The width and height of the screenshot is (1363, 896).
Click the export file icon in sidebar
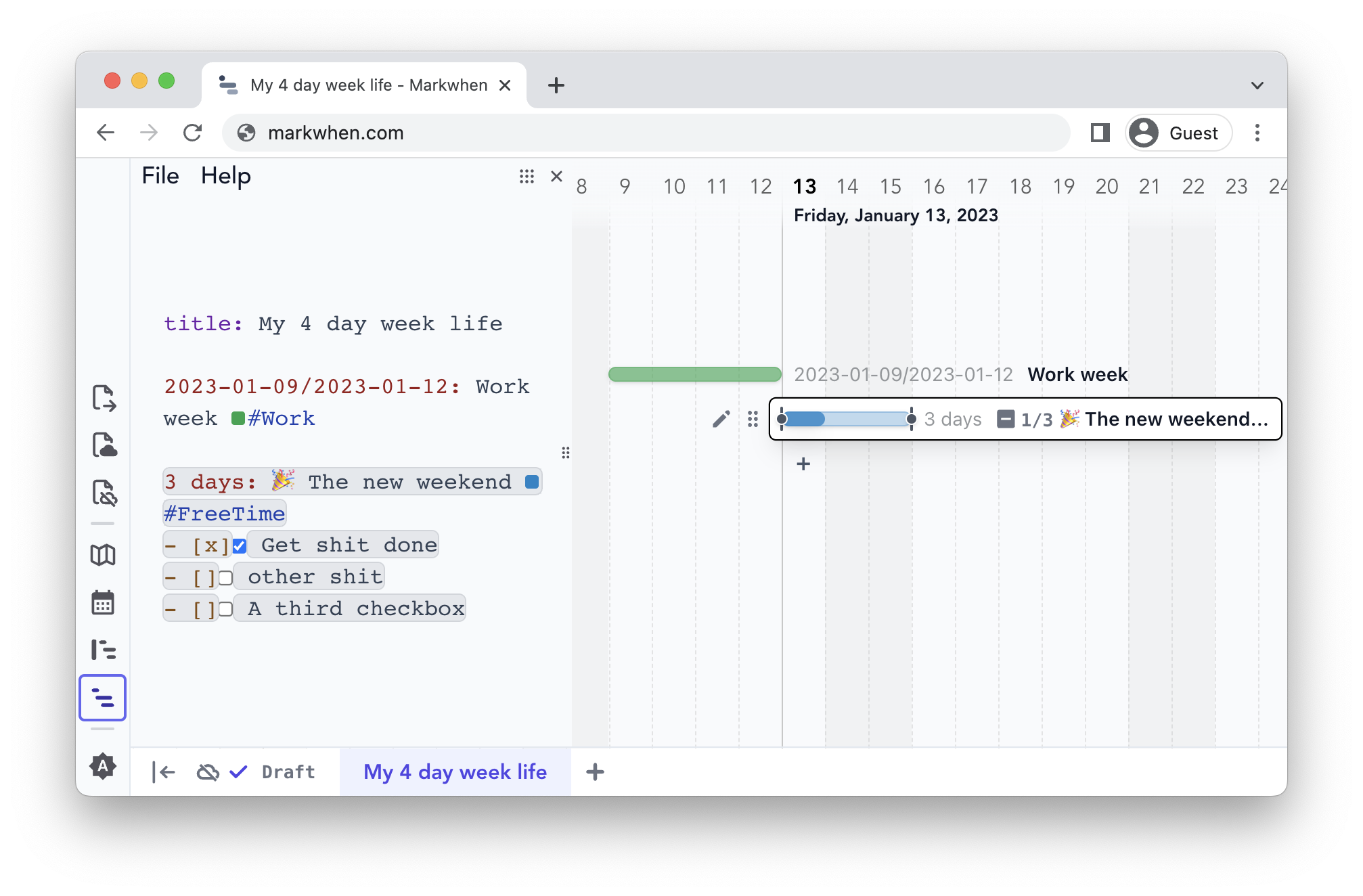[x=104, y=398]
